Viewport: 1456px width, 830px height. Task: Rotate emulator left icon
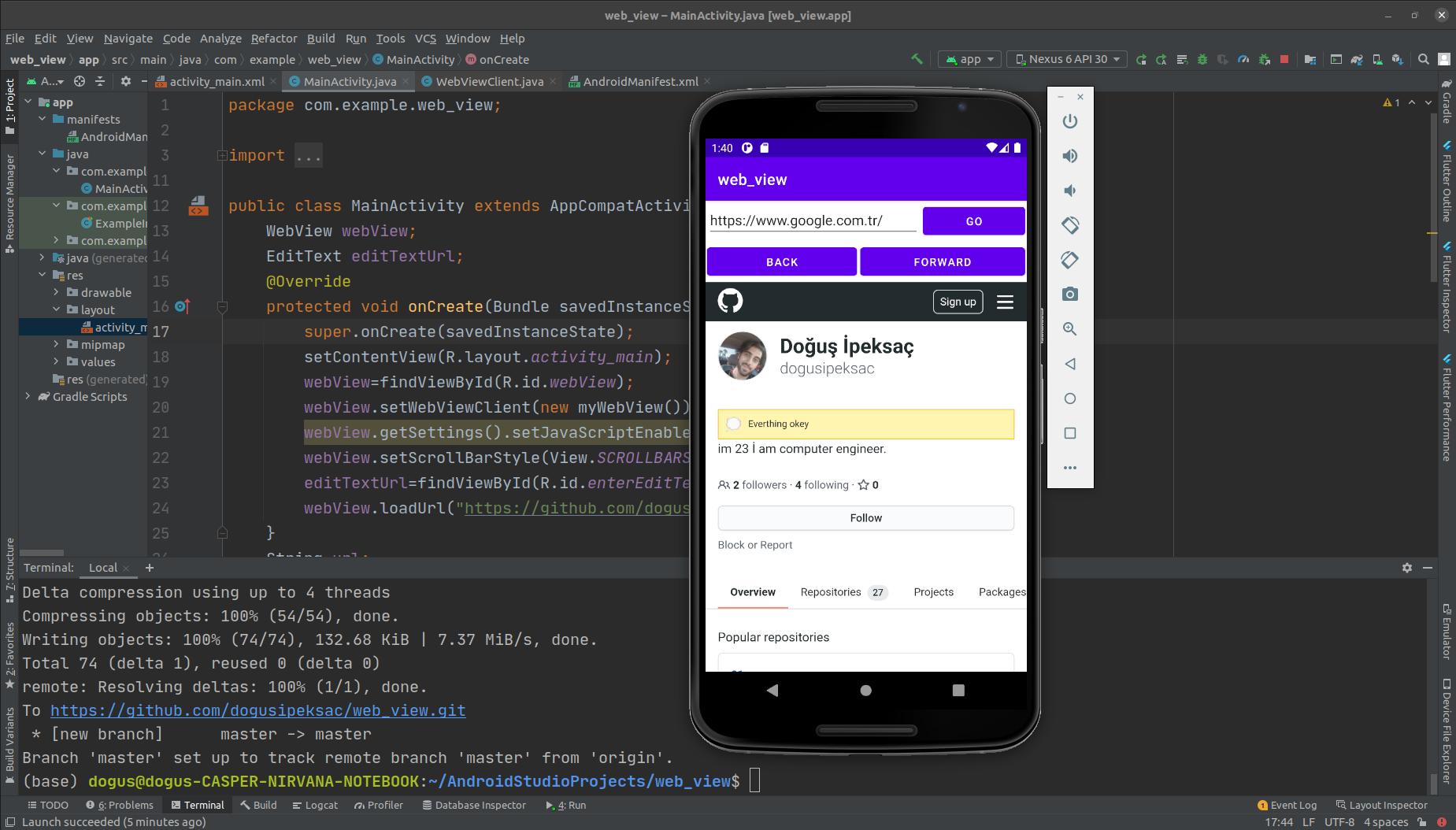tap(1070, 225)
